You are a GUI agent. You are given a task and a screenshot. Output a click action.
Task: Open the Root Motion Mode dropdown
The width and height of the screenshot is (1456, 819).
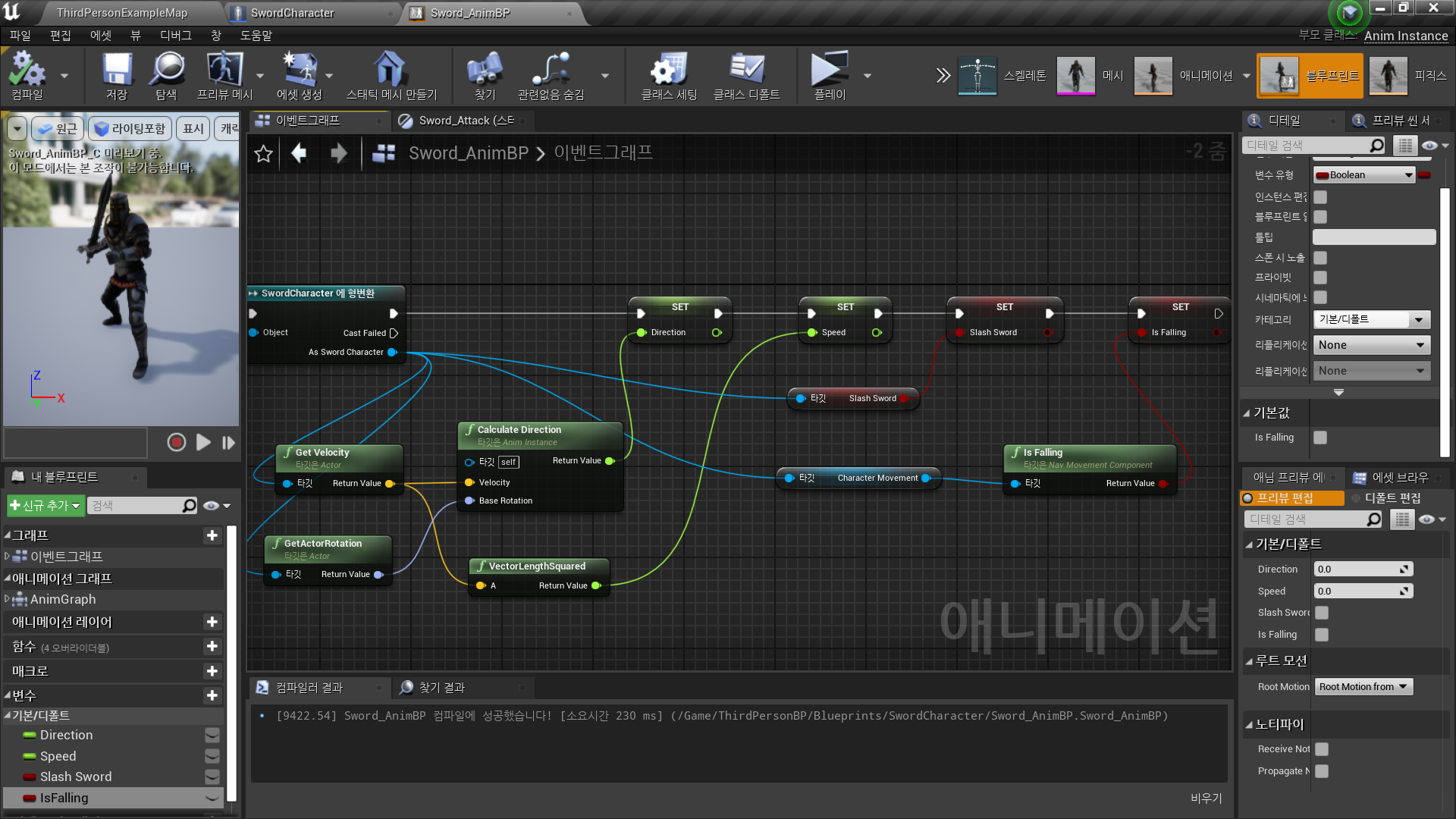point(1363,686)
